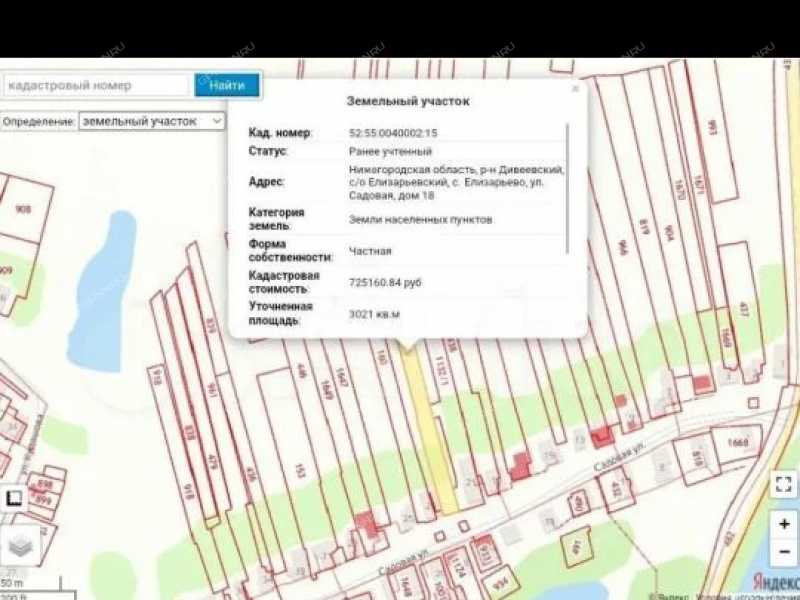This screenshot has width=800, height=600.
Task: Toggle fullscreen map view
Action: [x=783, y=485]
